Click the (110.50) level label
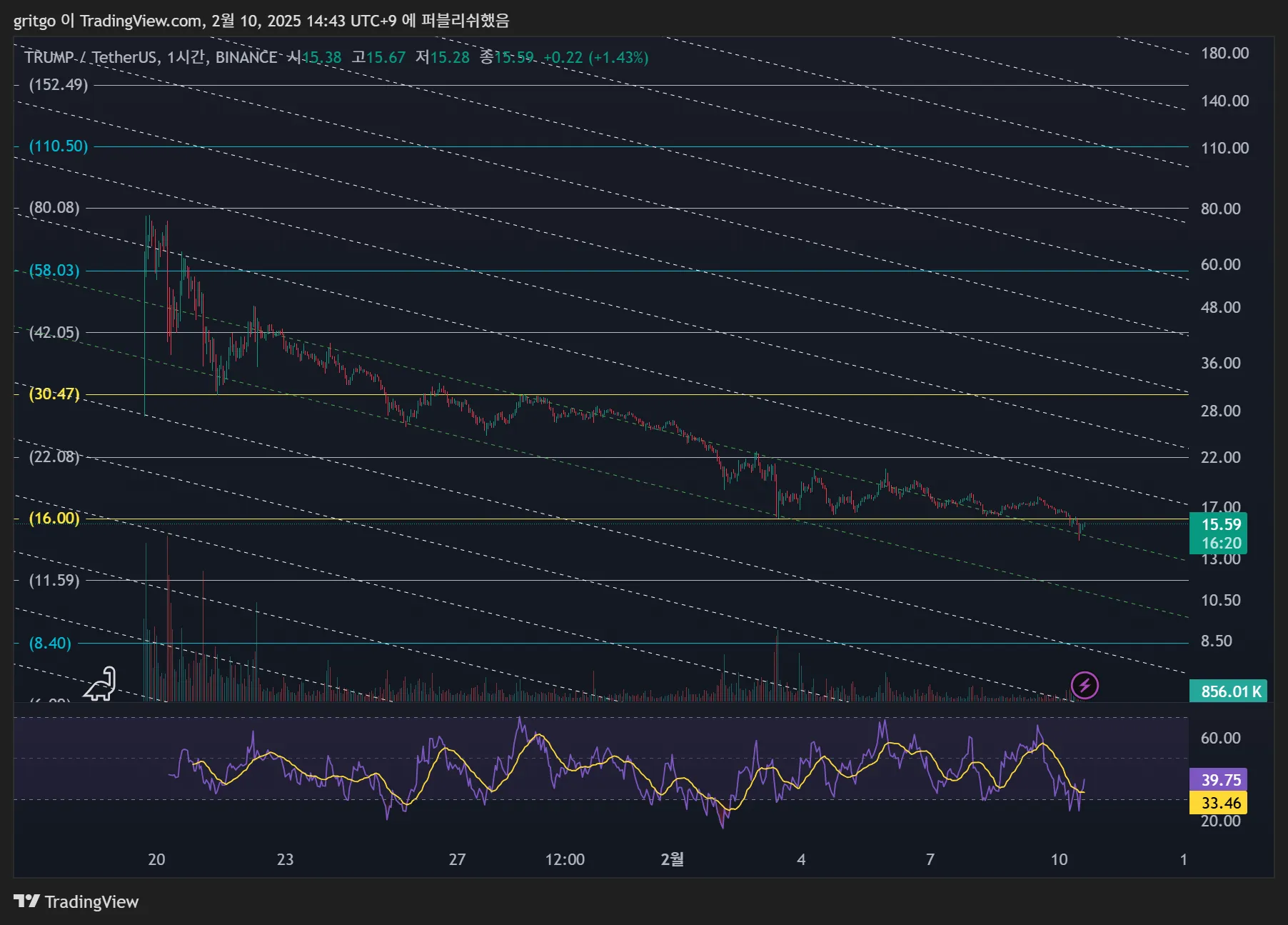This screenshot has width=1288, height=925. click(59, 146)
